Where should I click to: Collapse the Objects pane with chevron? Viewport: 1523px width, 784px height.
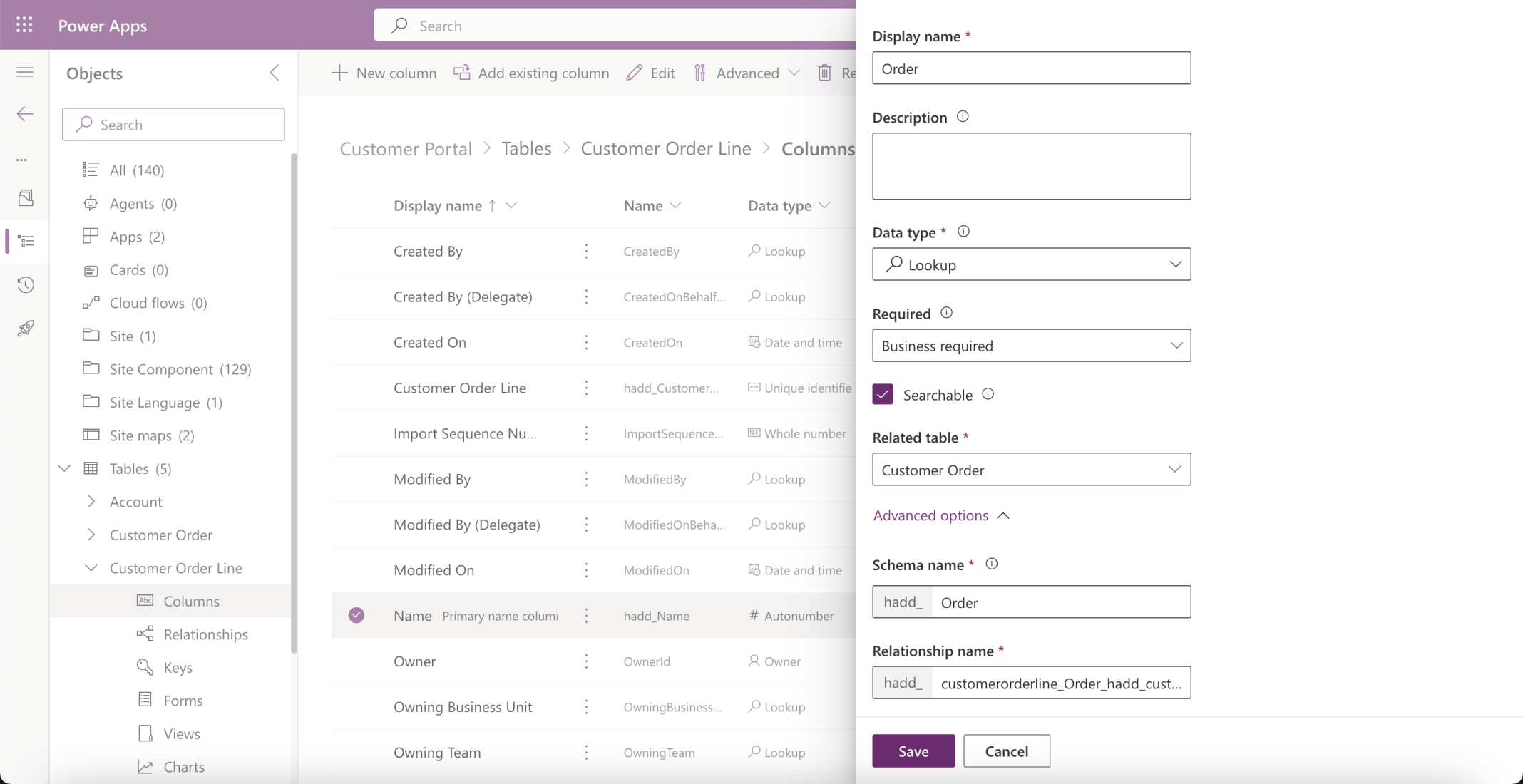click(x=275, y=73)
